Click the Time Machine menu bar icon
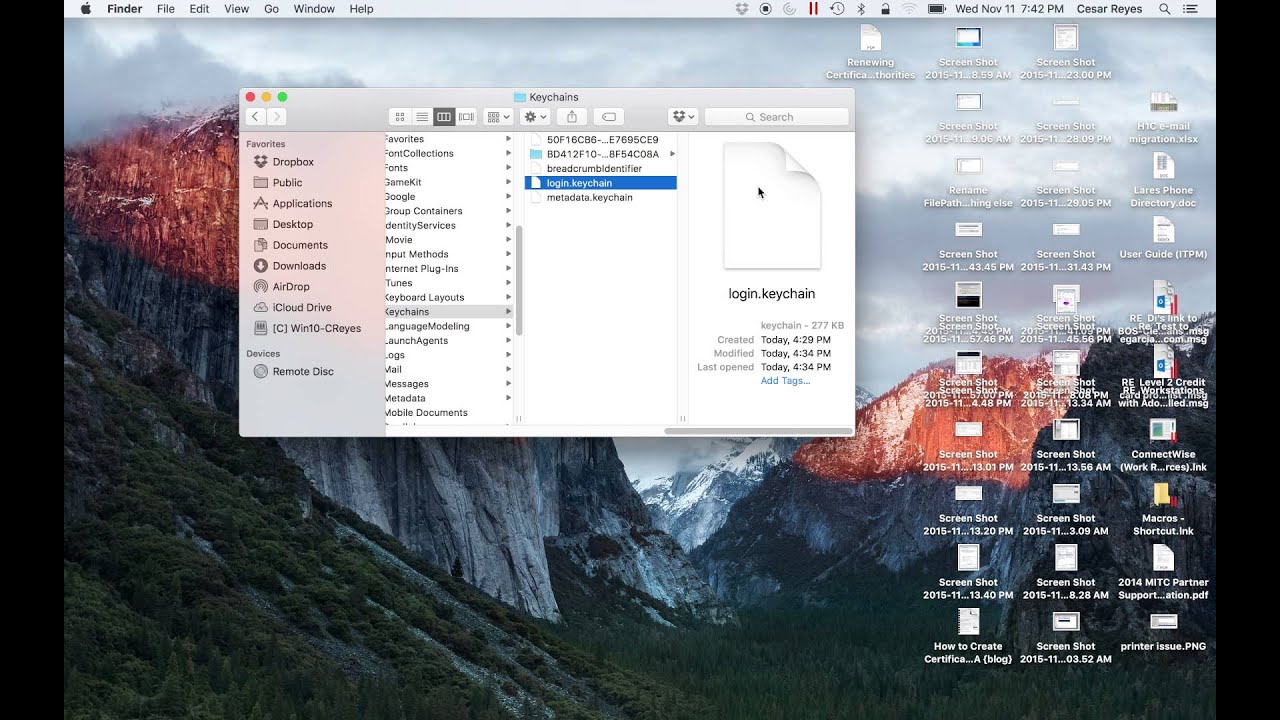This screenshot has width=1280, height=720. coord(837,9)
